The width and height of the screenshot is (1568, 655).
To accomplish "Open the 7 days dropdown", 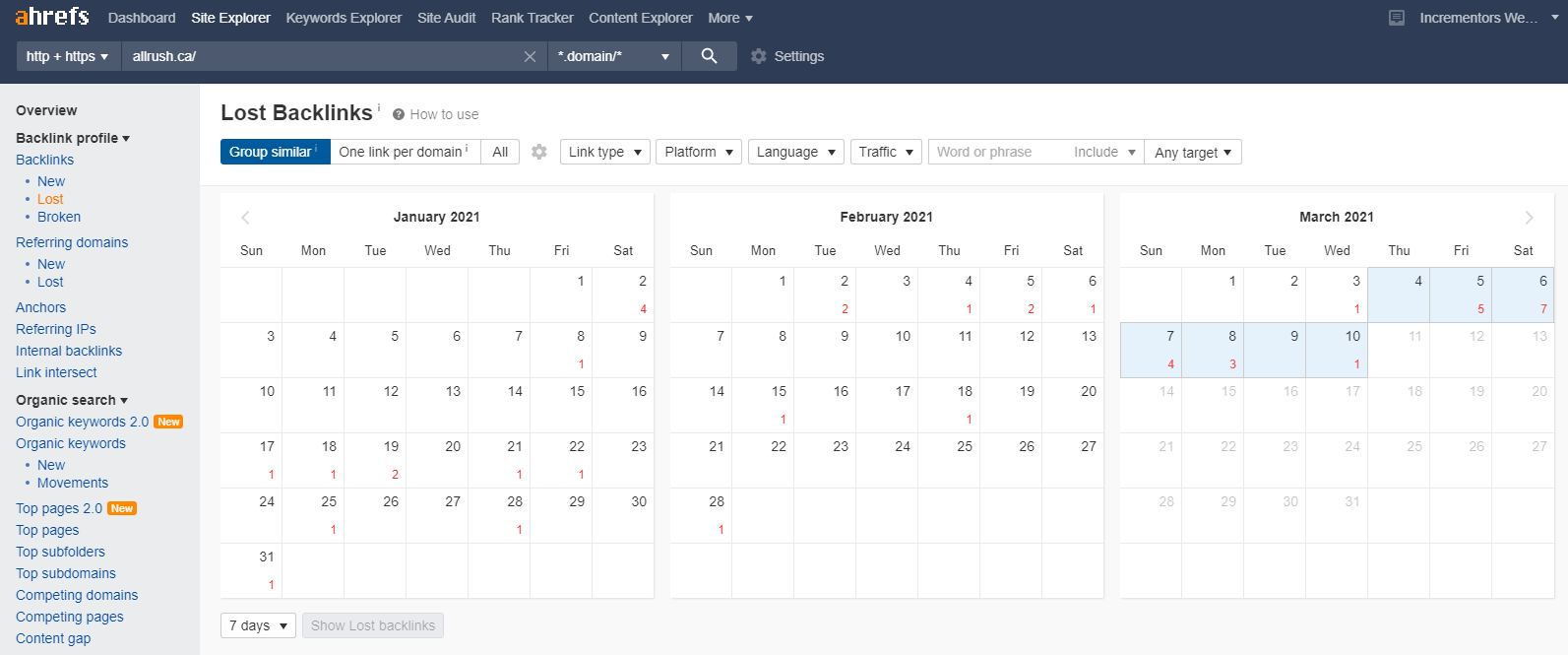I will click(258, 625).
